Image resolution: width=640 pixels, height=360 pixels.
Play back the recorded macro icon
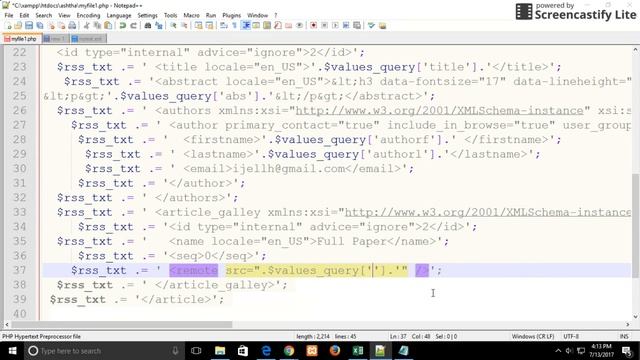(x=336, y=26)
